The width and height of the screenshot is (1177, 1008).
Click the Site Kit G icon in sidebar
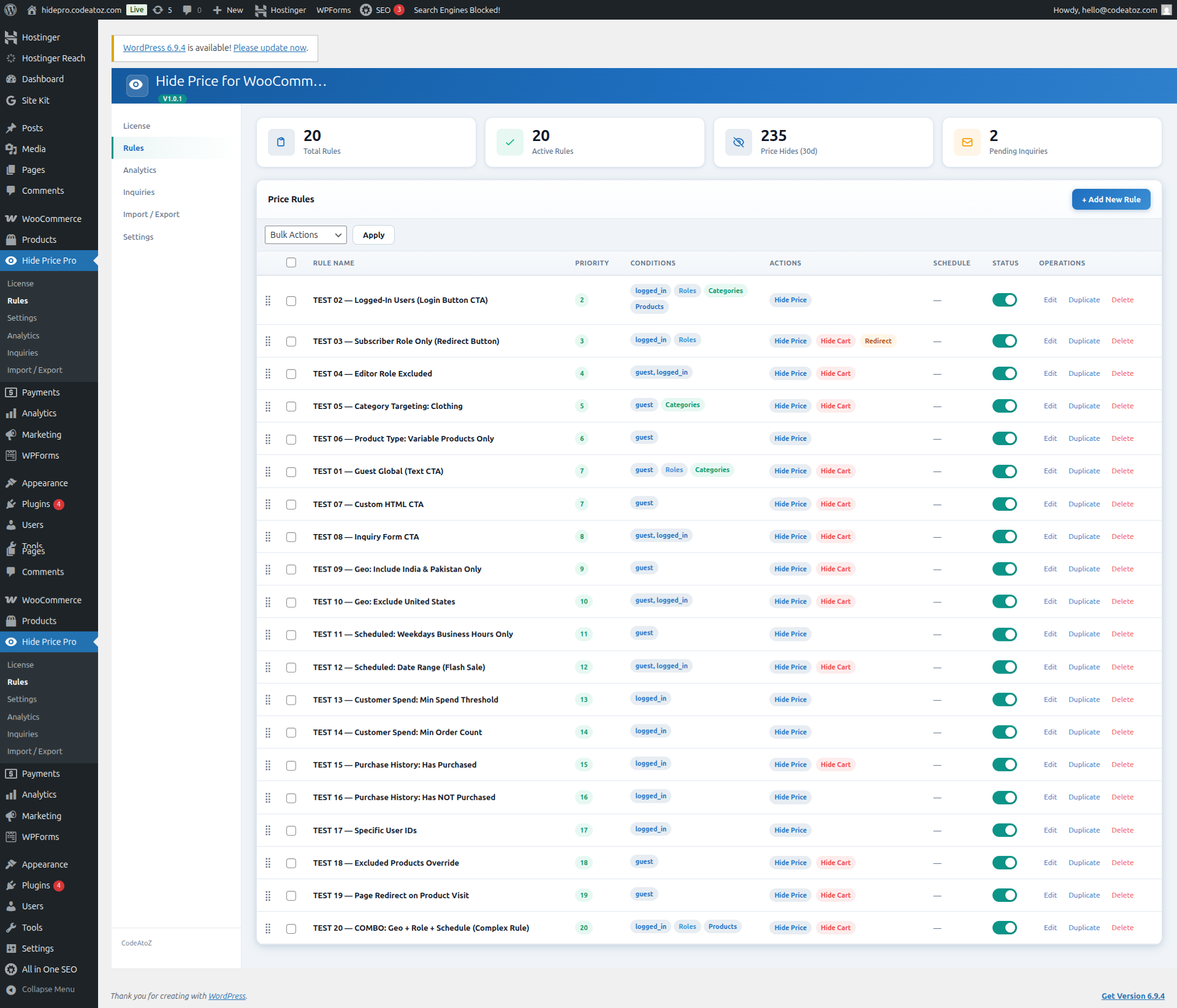coord(11,101)
